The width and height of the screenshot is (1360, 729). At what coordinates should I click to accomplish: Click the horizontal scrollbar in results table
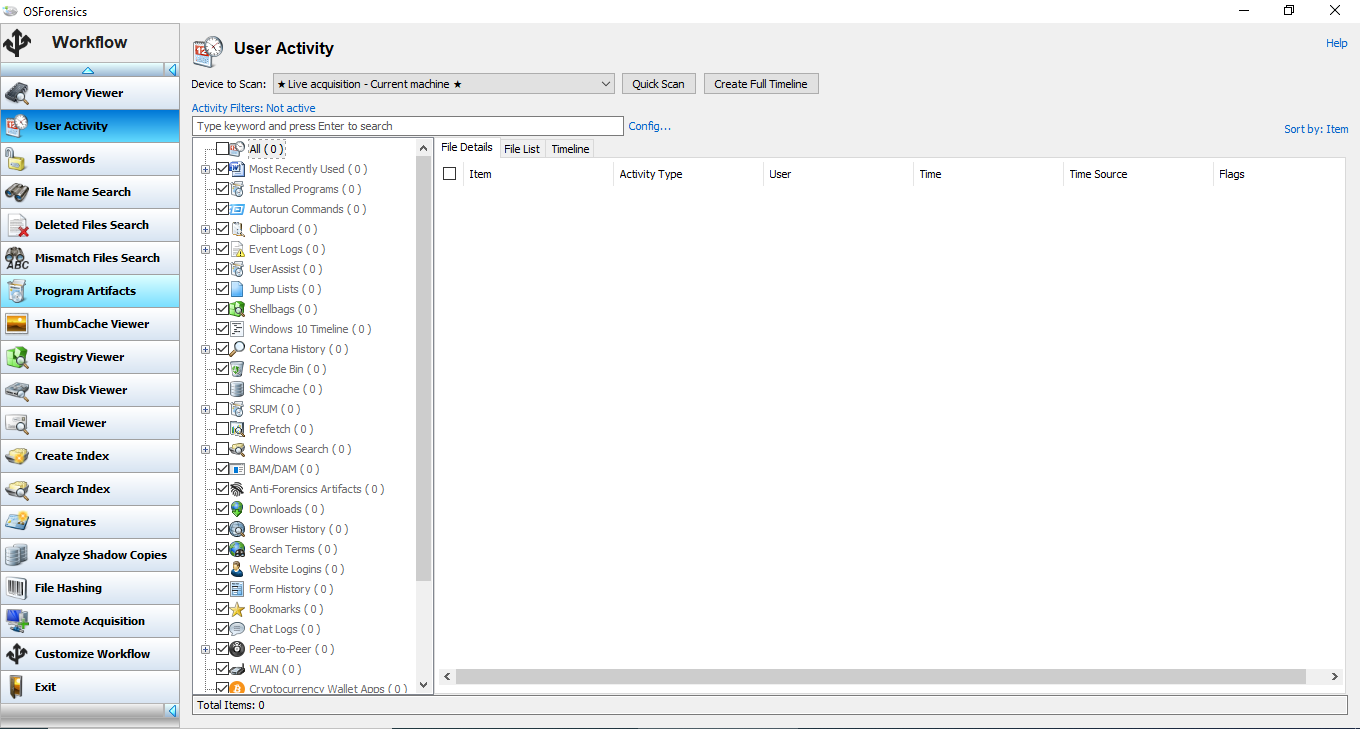881,677
